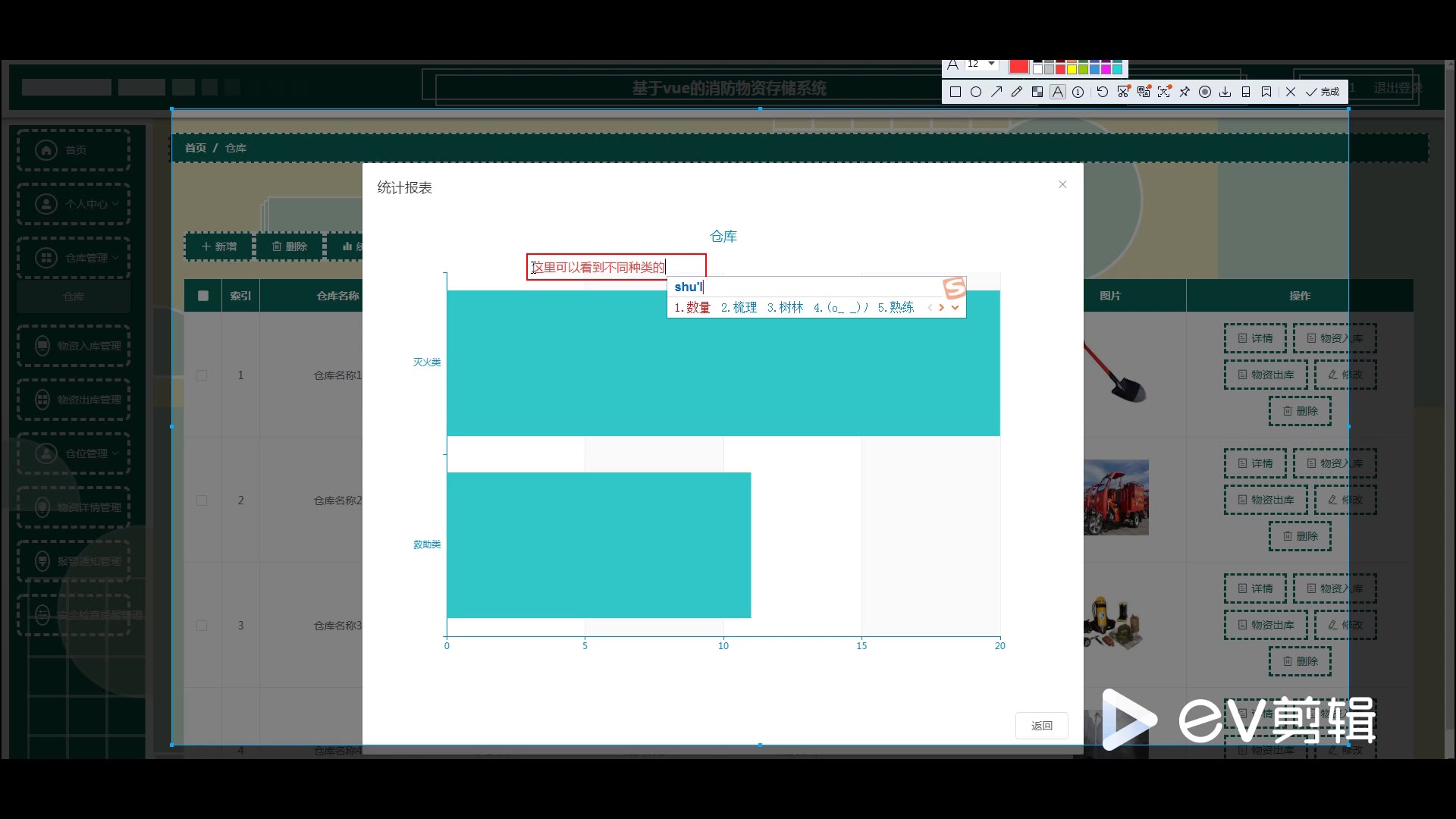Screen dimensions: 1456x819
Task: Toggle the select-all header checkbox
Action: 203,296
